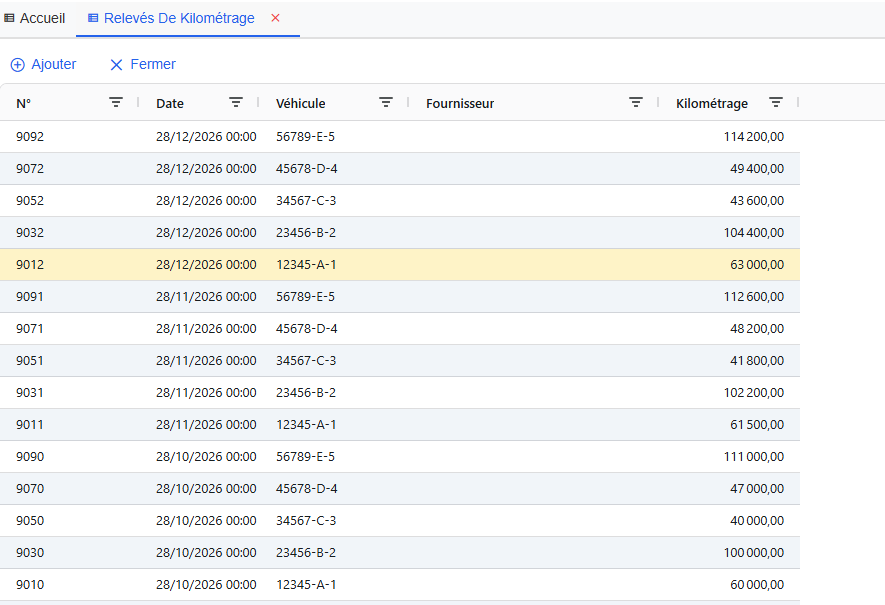Select row 9071 for vehicle 45678-D-4

coord(30,328)
